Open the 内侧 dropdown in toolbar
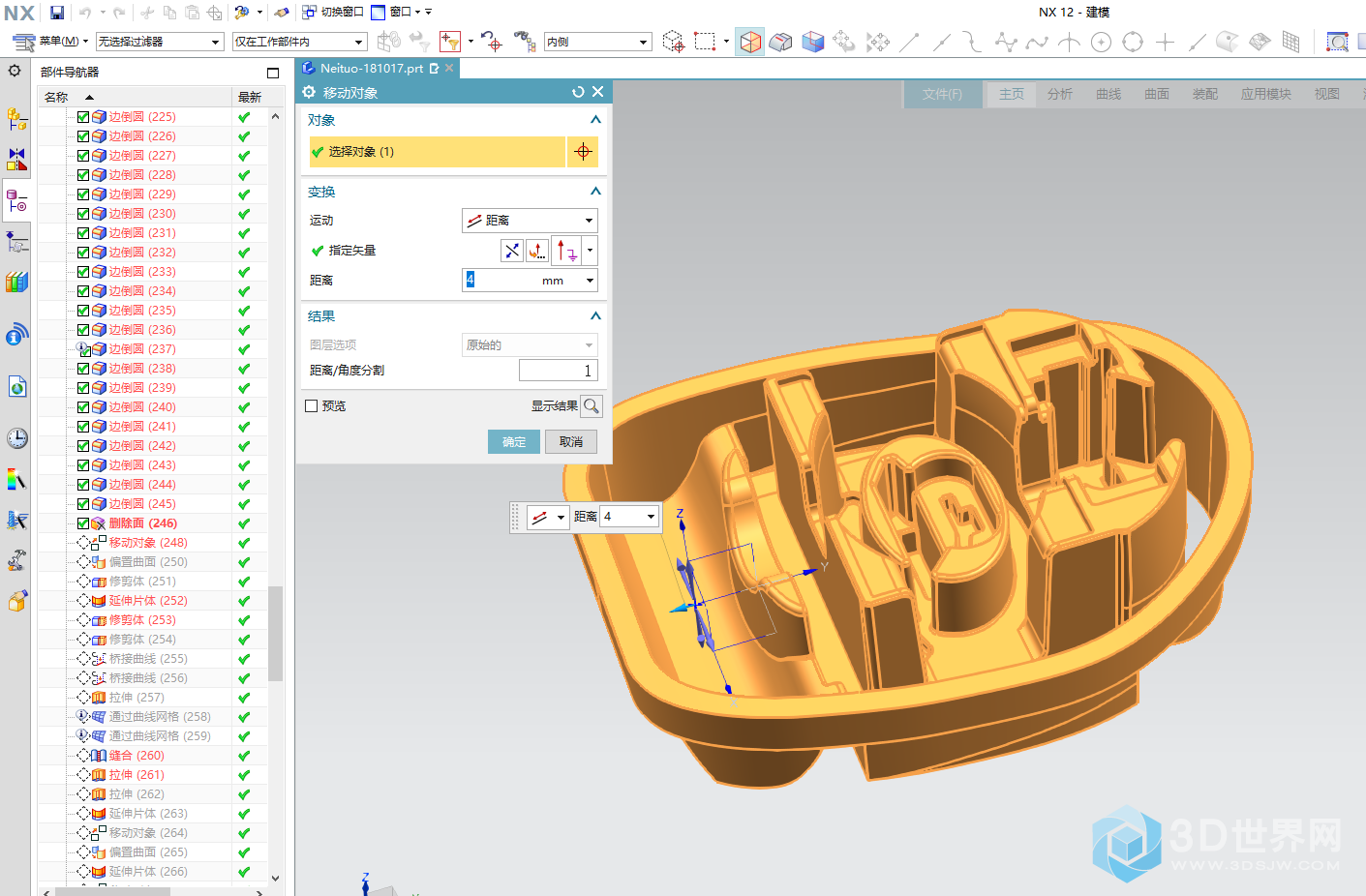 click(597, 42)
